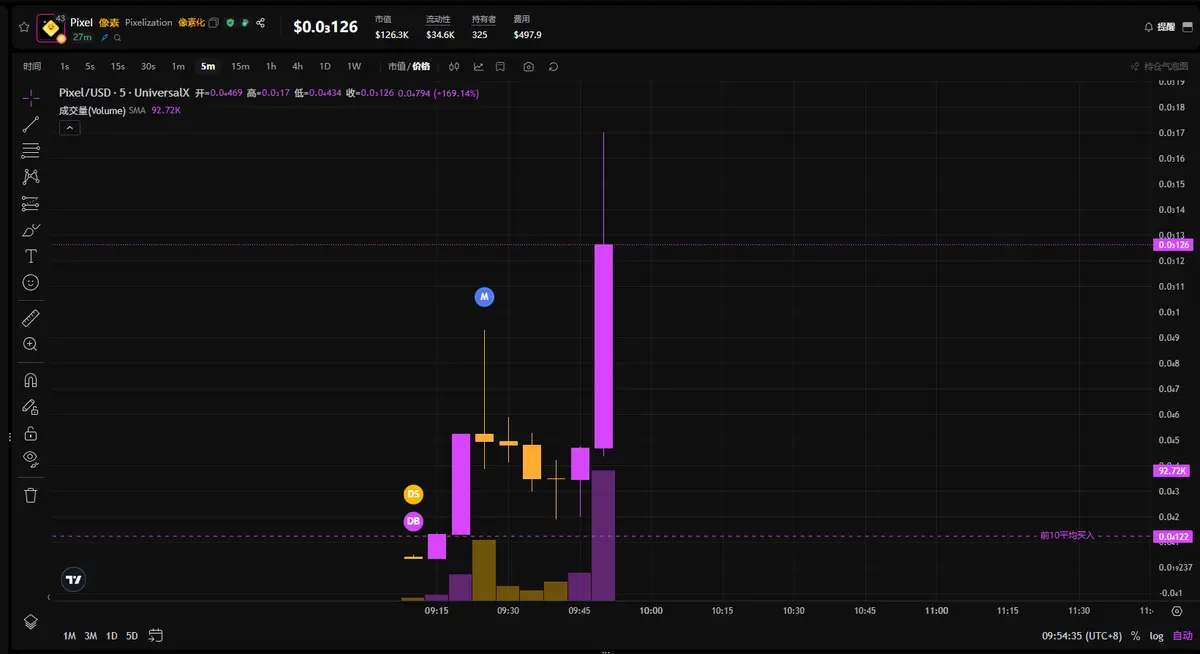Viewport: 1200px width, 654px height.
Task: Toggle magnet mode
Action: (x=31, y=380)
